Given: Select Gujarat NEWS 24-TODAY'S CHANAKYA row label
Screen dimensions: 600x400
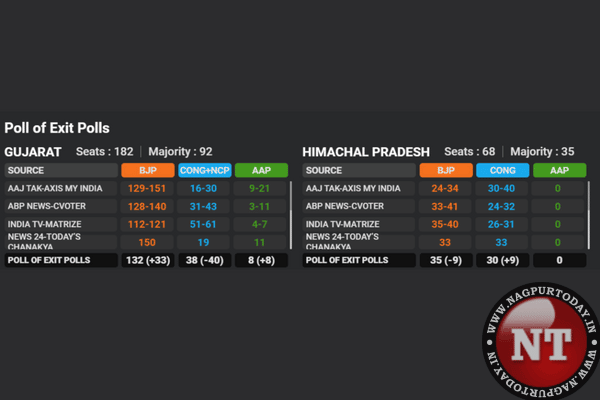Looking at the screenshot, I should click(44, 242).
